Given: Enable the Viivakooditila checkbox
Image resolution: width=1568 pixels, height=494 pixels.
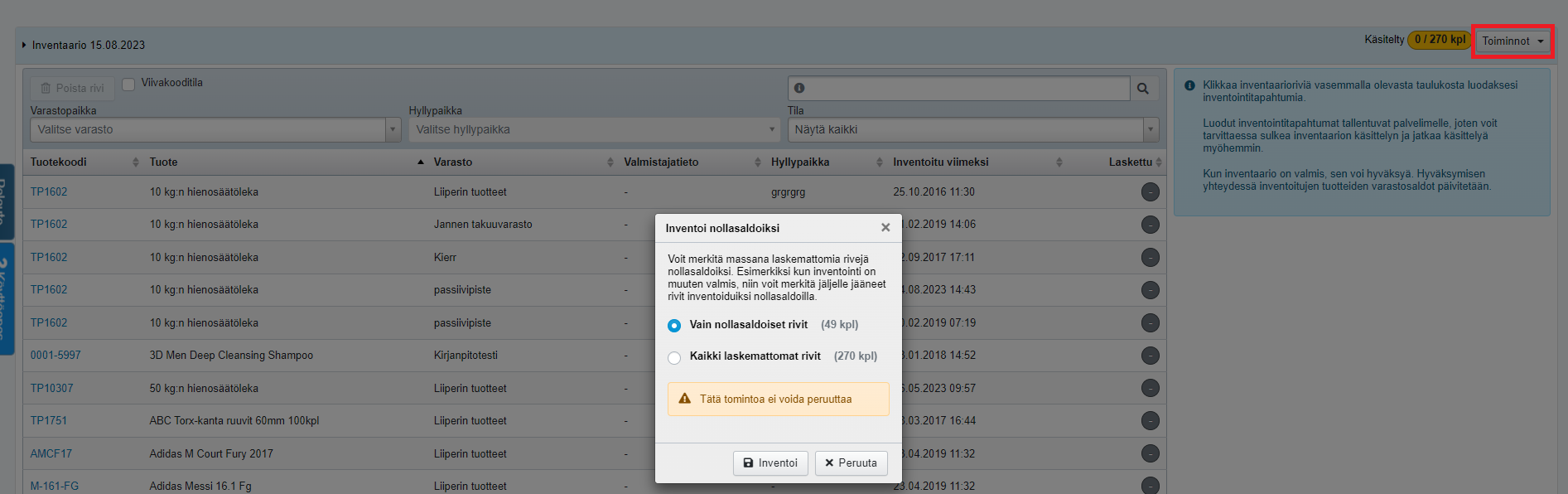Looking at the screenshot, I should point(128,84).
